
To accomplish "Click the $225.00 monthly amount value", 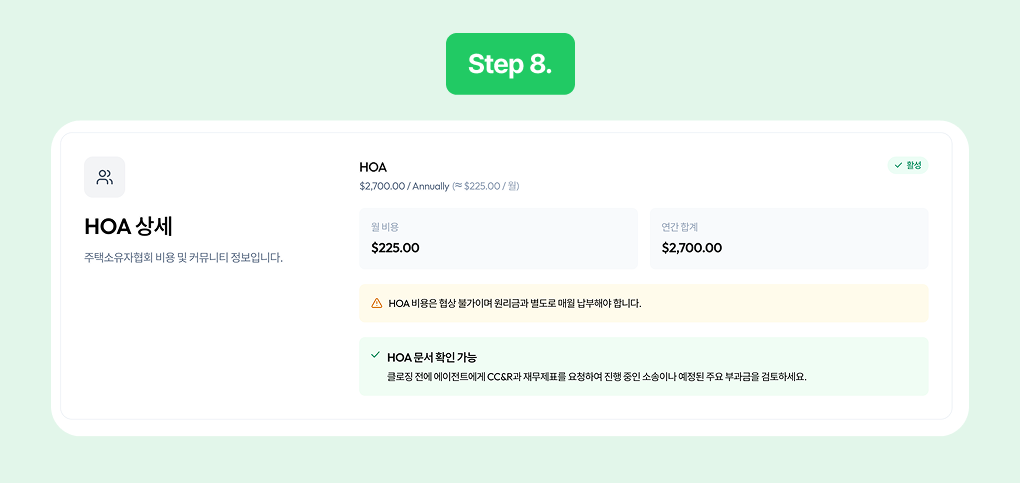I will pyautogui.click(x=395, y=247).
